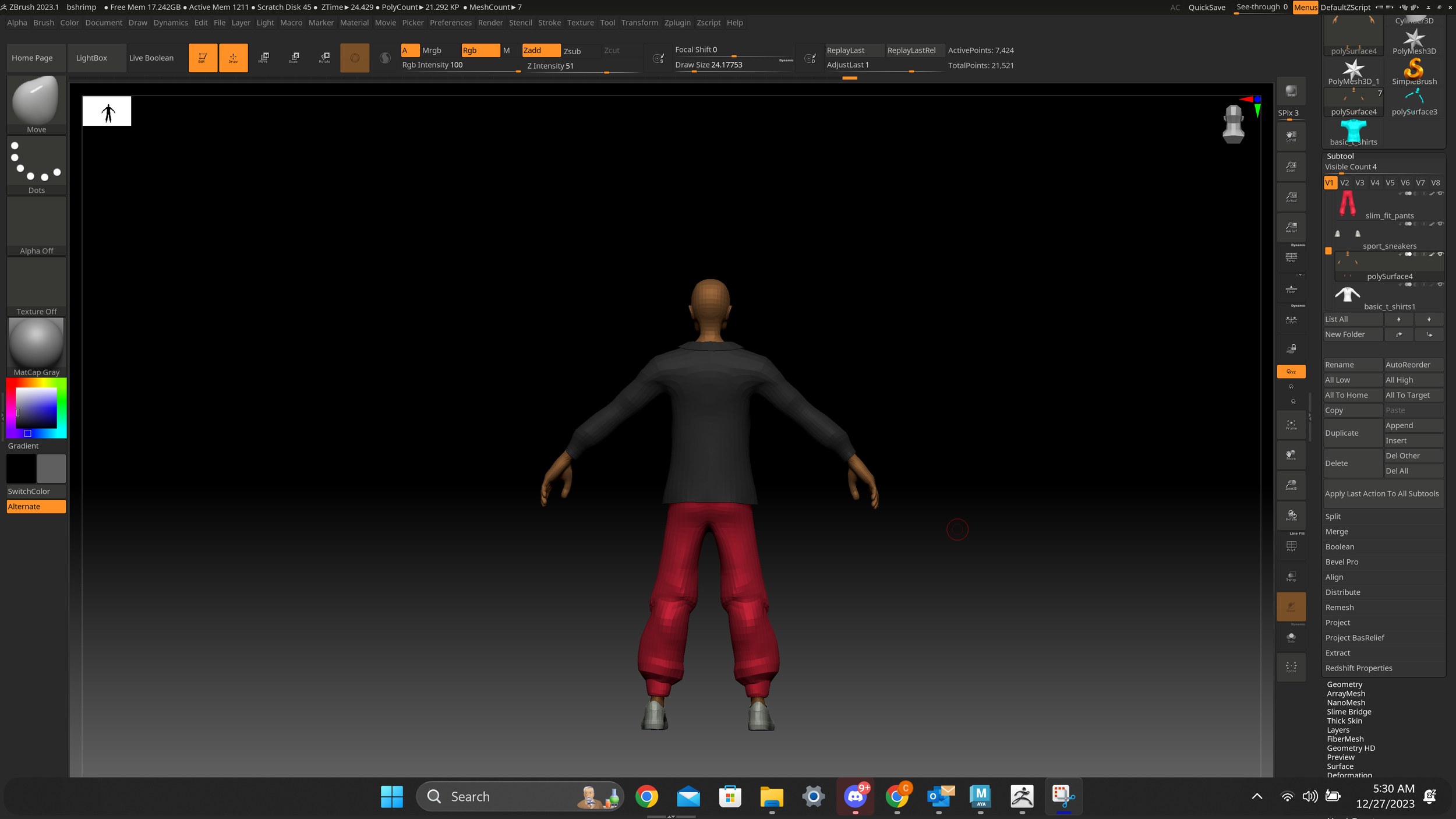This screenshot has height=819, width=1456.
Task: Click the gray secondary color swatch
Action: pos(52,468)
